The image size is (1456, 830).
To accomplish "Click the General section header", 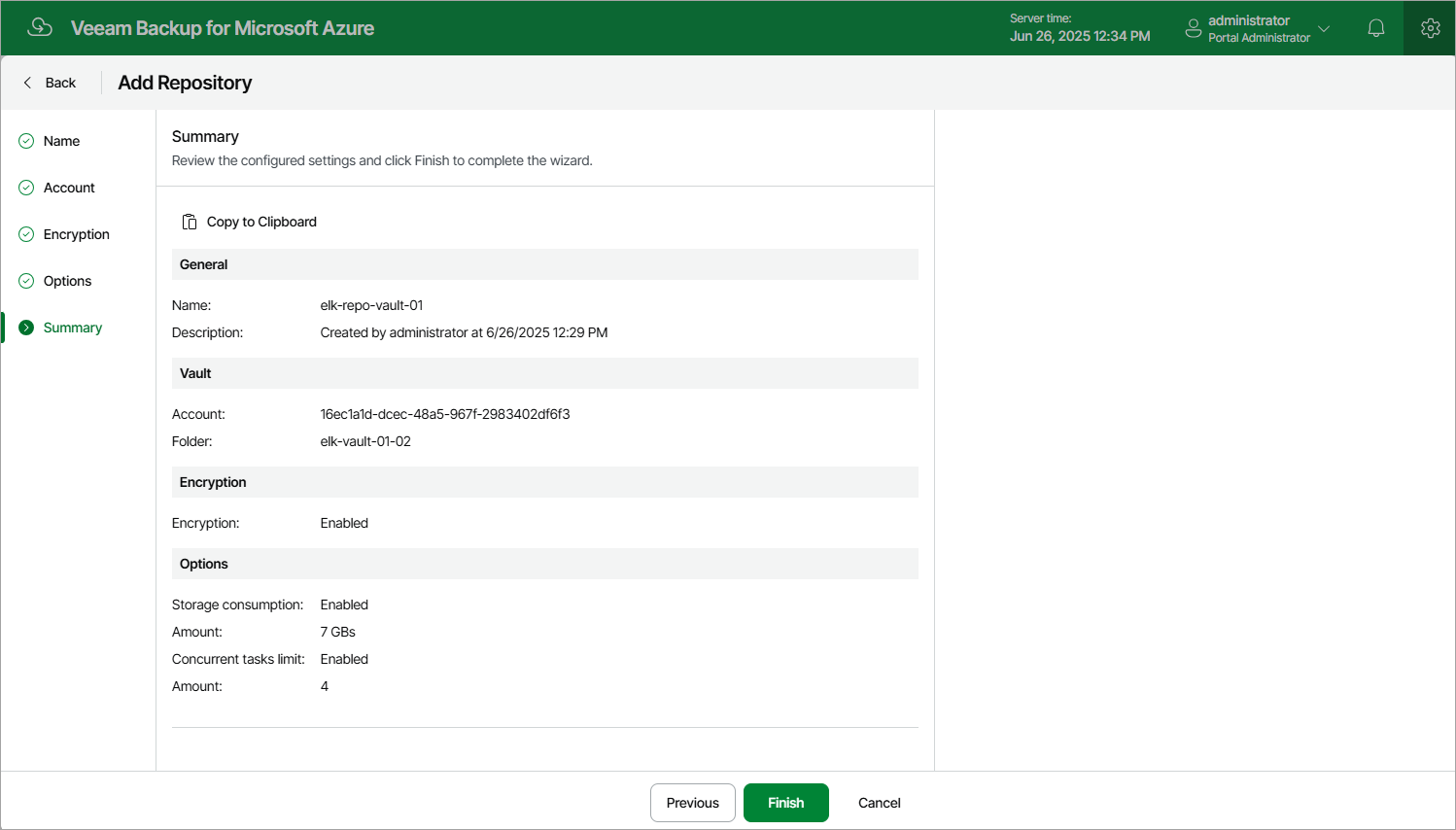I will (x=545, y=264).
